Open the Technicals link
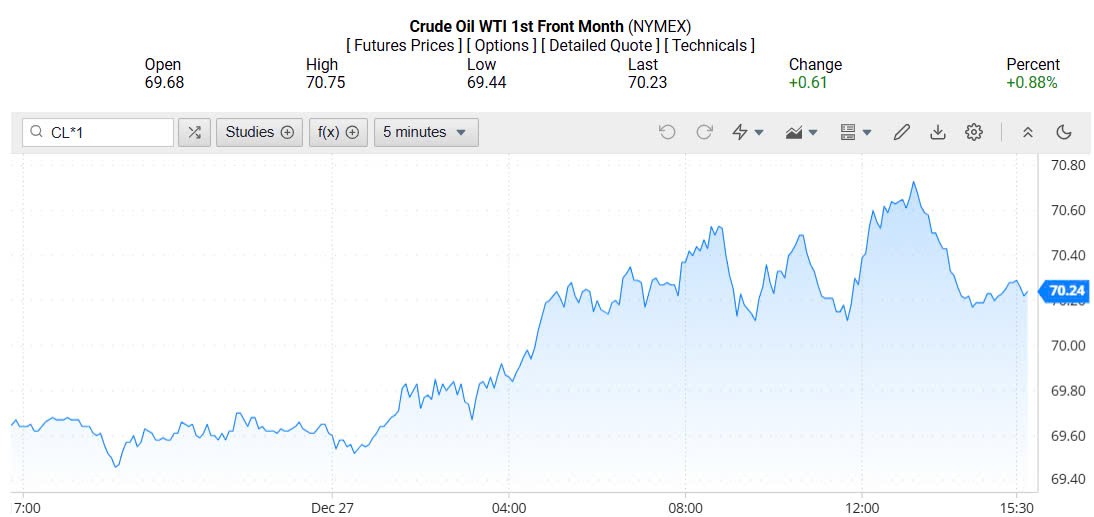1094x517 pixels. coord(709,45)
